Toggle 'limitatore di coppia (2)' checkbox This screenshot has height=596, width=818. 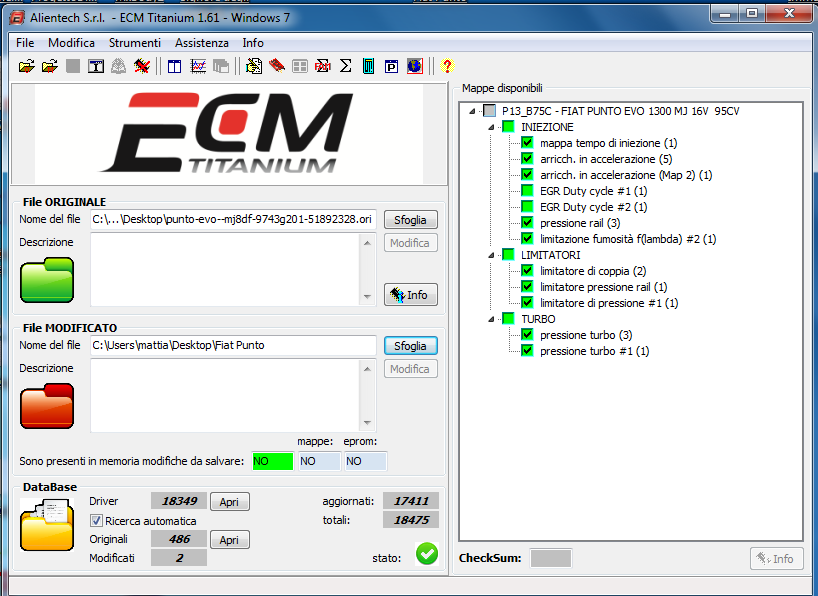coord(527,270)
